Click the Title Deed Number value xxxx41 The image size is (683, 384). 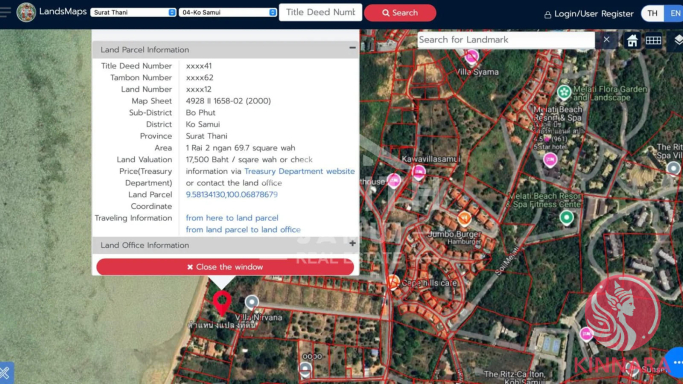[x=199, y=66]
